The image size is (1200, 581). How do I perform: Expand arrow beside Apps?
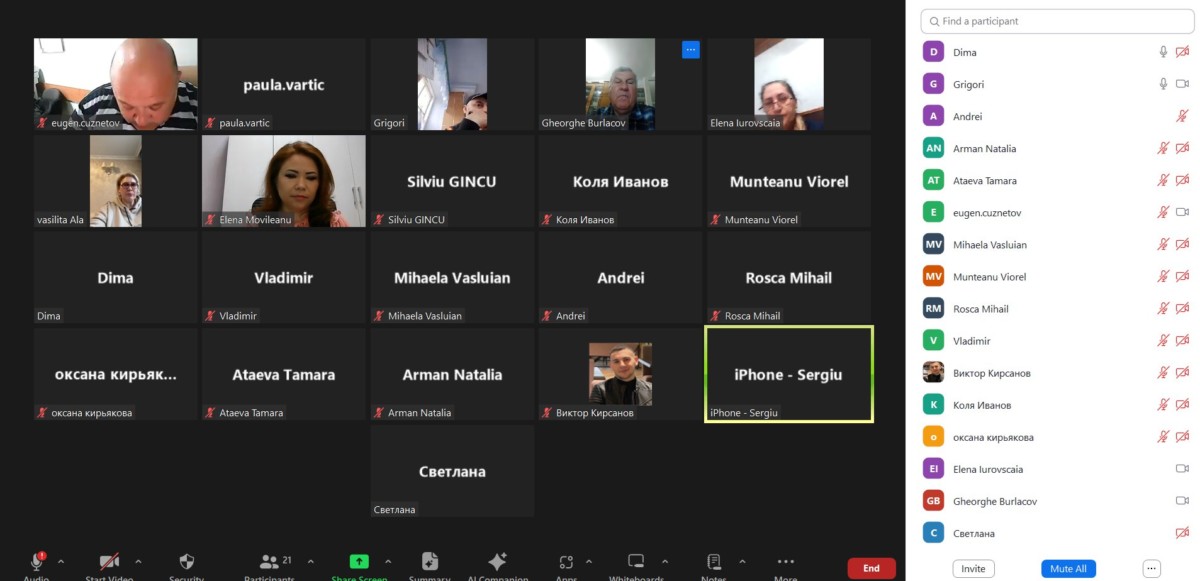(589, 561)
